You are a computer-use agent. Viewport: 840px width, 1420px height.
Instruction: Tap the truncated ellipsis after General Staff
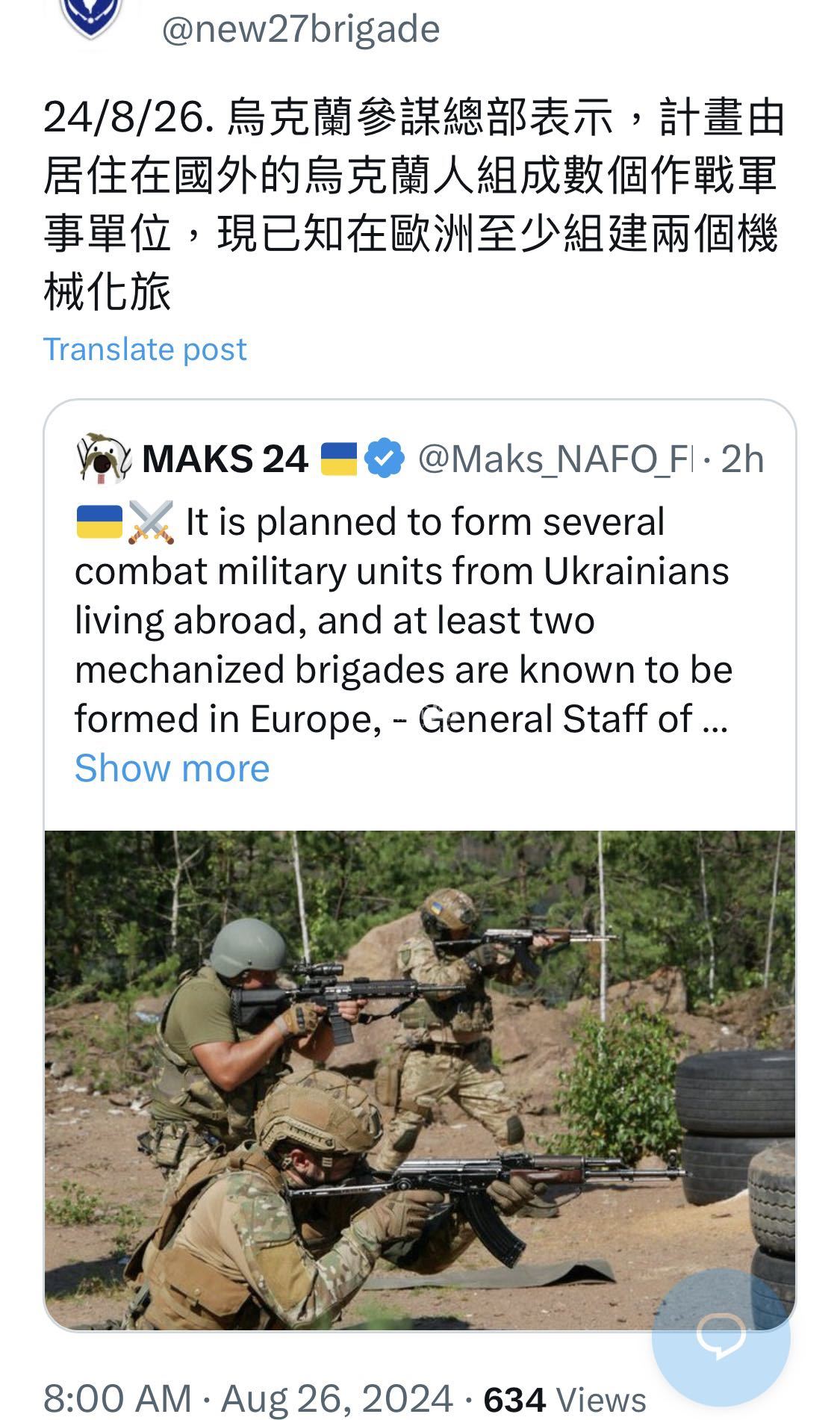715,719
